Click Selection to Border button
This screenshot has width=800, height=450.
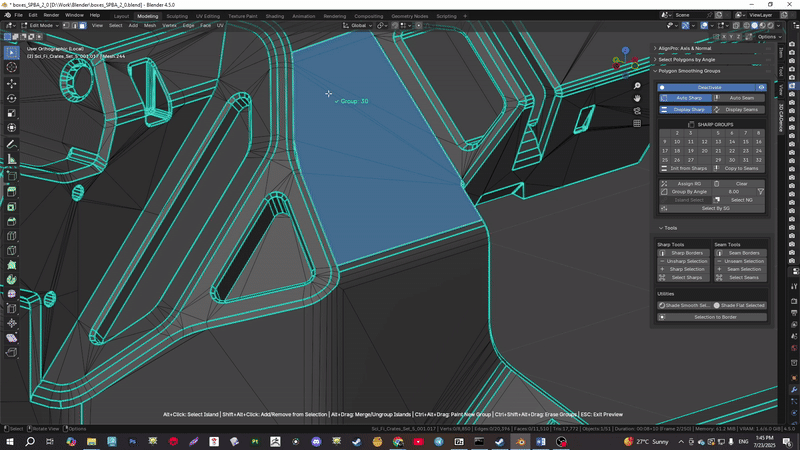712,317
